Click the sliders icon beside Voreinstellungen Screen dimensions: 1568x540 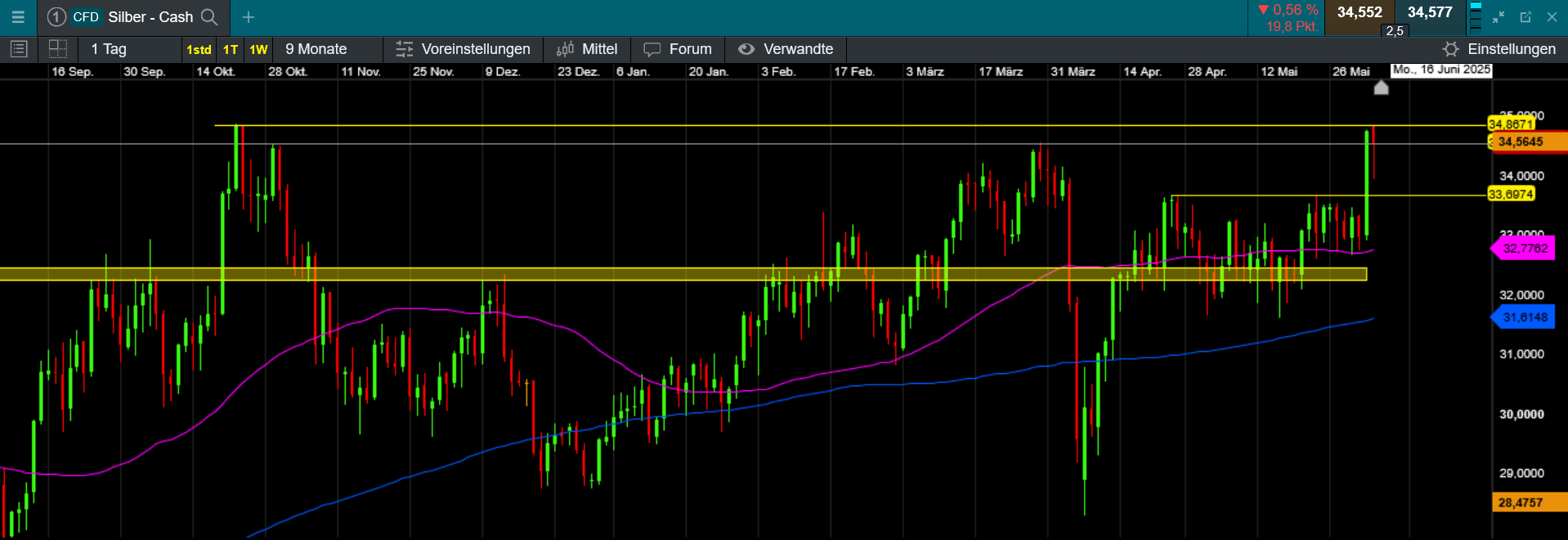(x=405, y=49)
